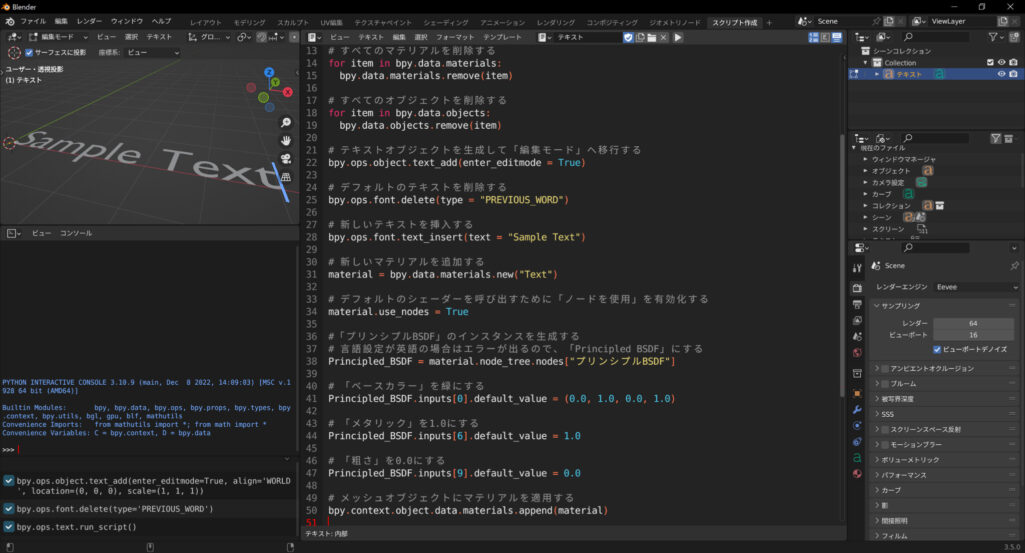The width and height of the screenshot is (1025, 553).
Task: Open the Modifiers wrench tab icon
Action: coord(857,410)
